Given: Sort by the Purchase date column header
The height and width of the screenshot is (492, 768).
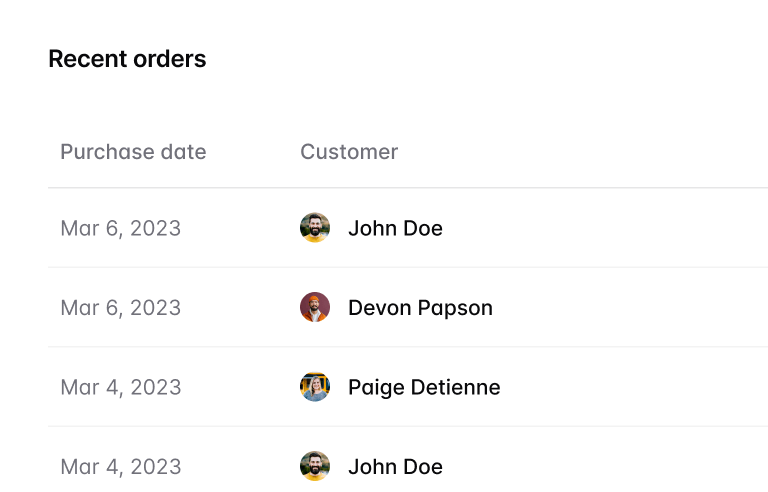Looking at the screenshot, I should tap(133, 152).
